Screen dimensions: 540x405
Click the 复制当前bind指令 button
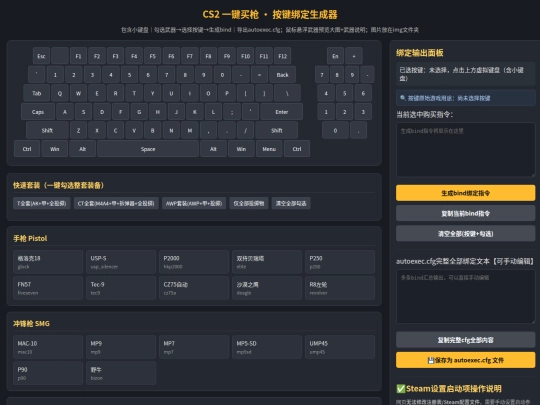(x=465, y=214)
